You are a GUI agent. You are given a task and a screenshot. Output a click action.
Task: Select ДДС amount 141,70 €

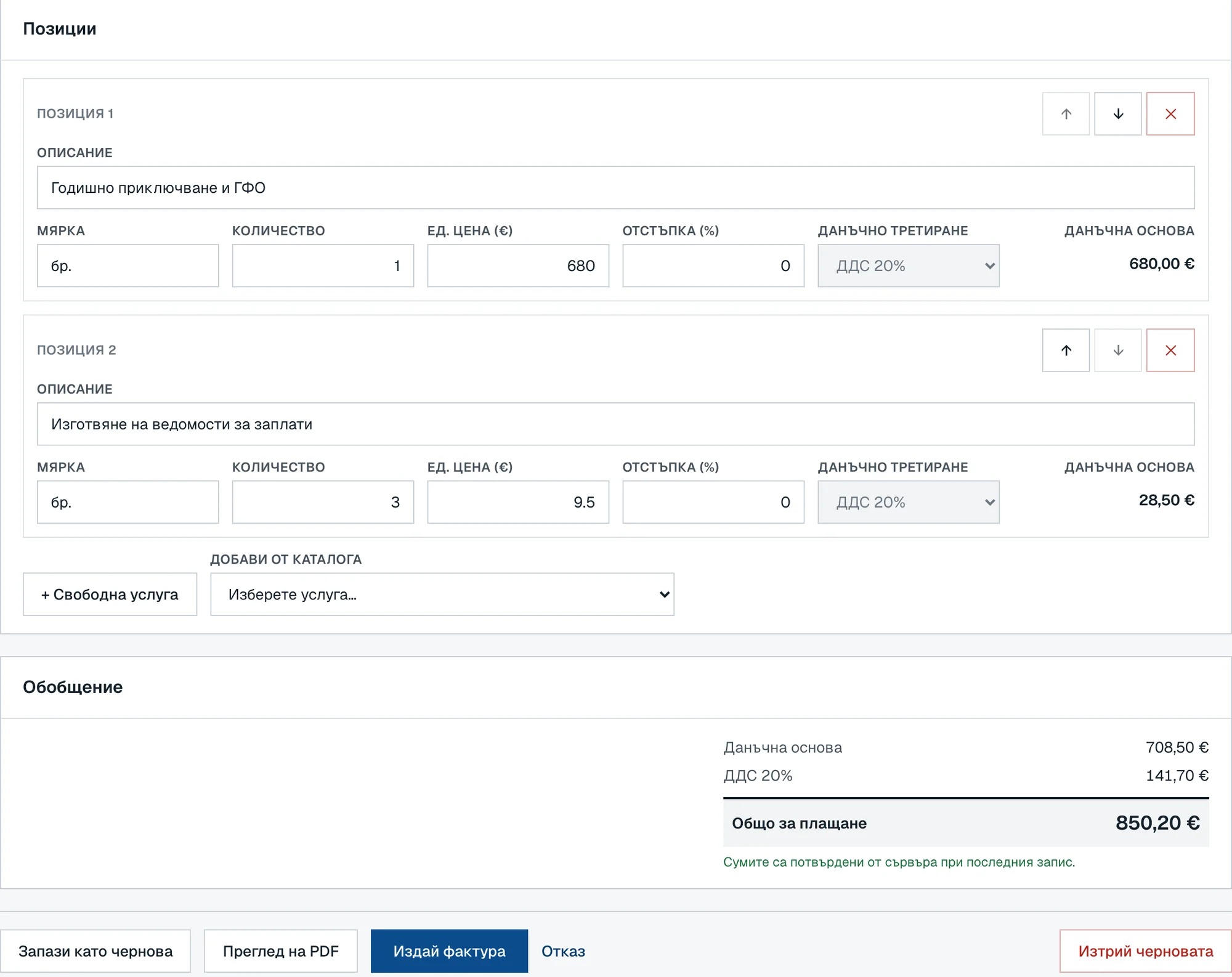click(1177, 776)
